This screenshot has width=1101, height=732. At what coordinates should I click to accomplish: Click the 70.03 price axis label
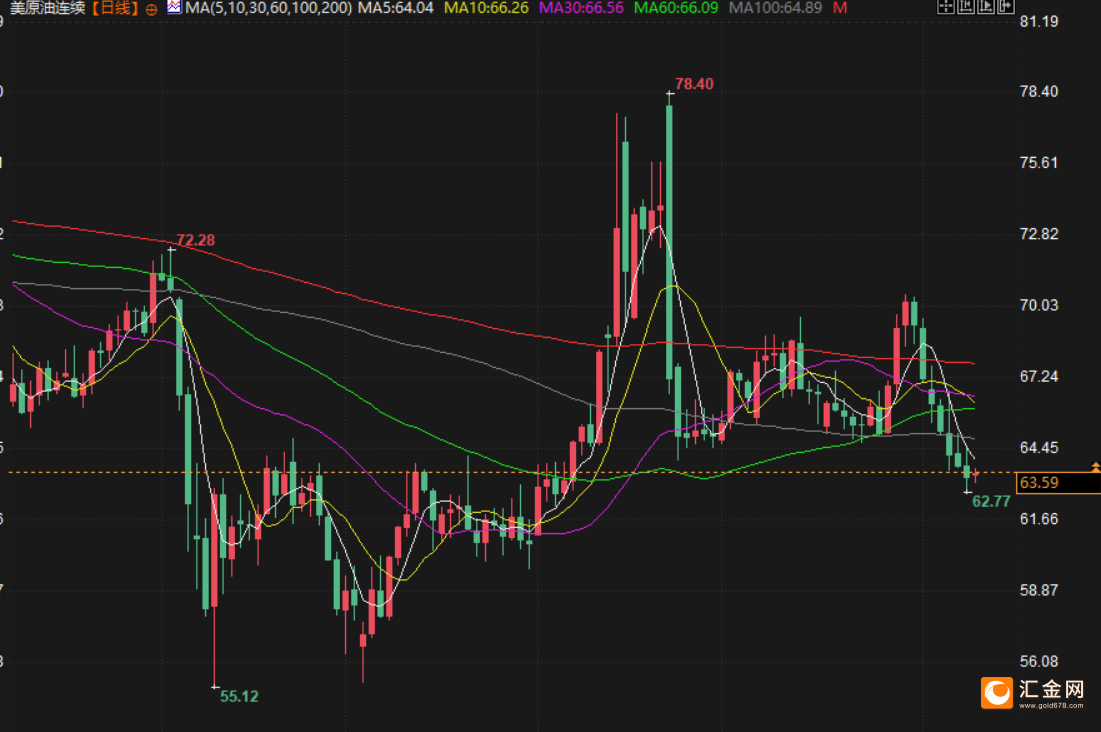1039,305
